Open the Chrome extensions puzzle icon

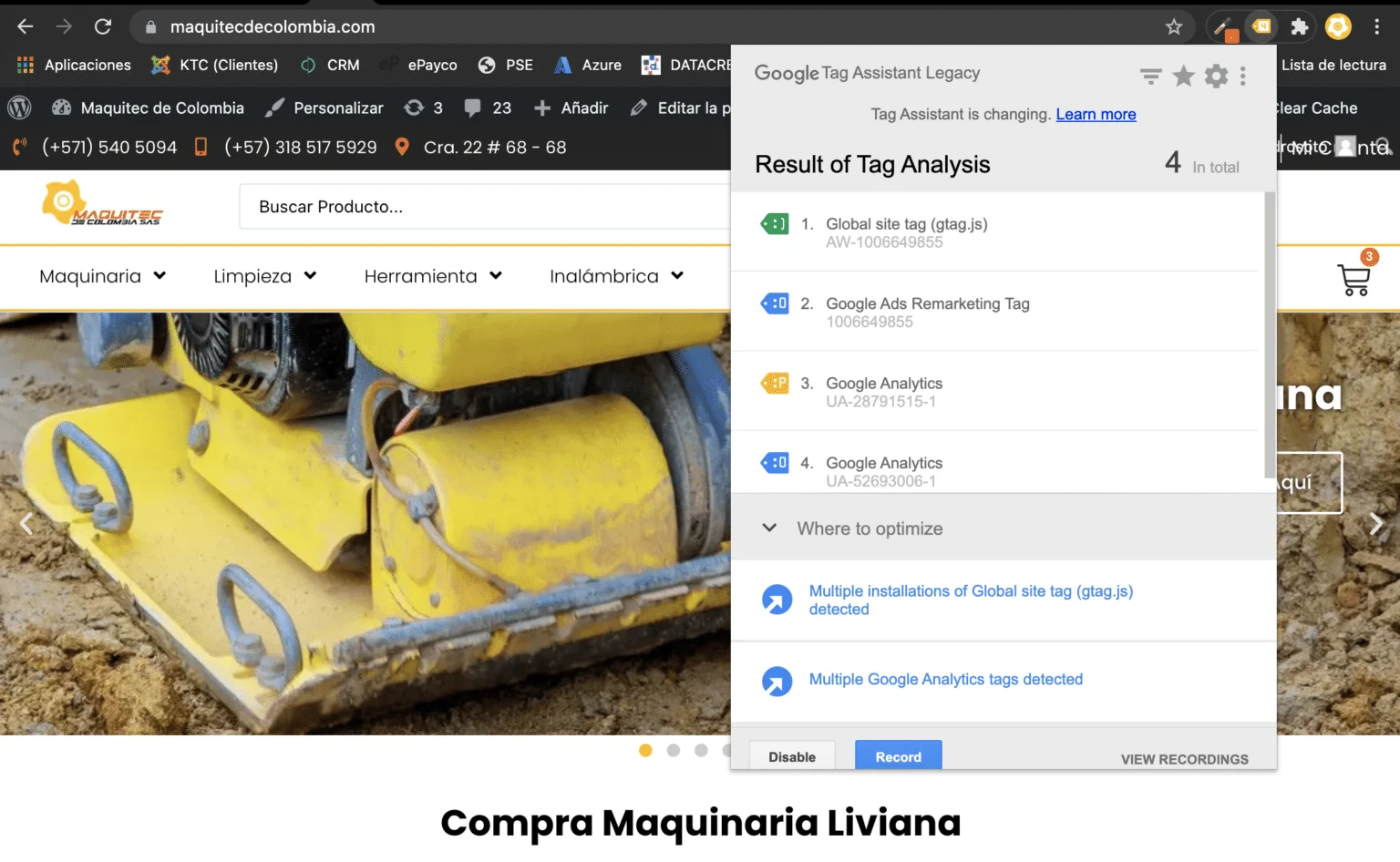click(1300, 26)
